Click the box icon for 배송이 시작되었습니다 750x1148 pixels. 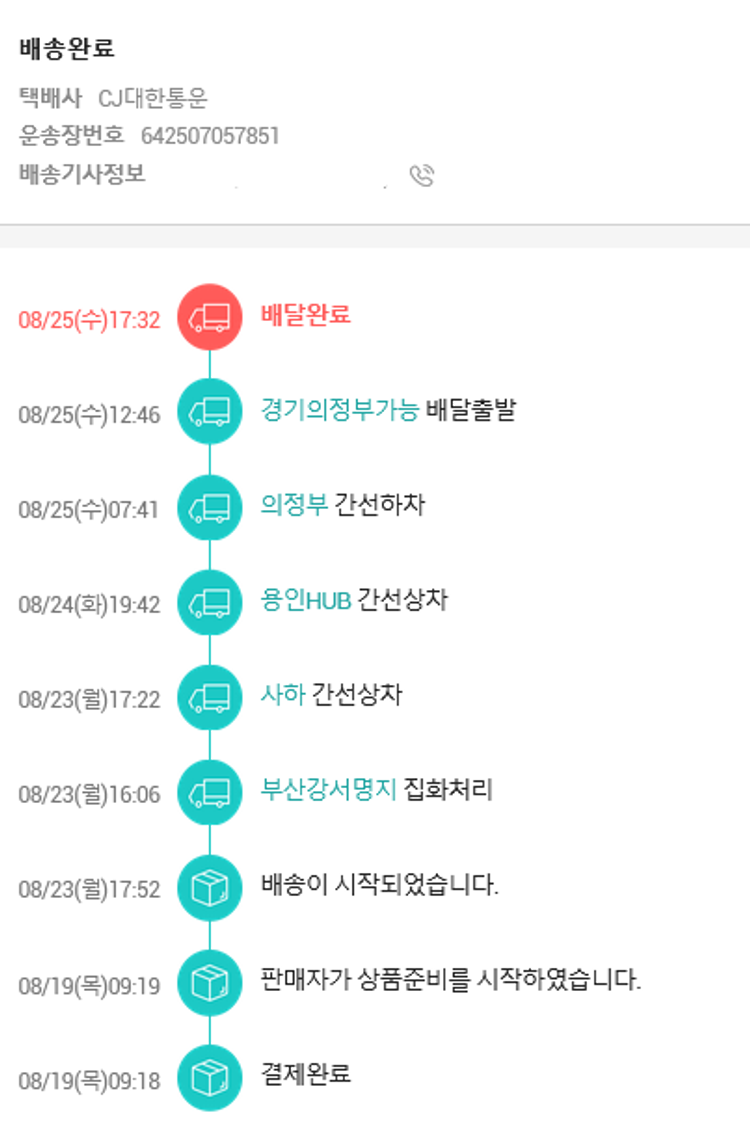[x=209, y=887]
